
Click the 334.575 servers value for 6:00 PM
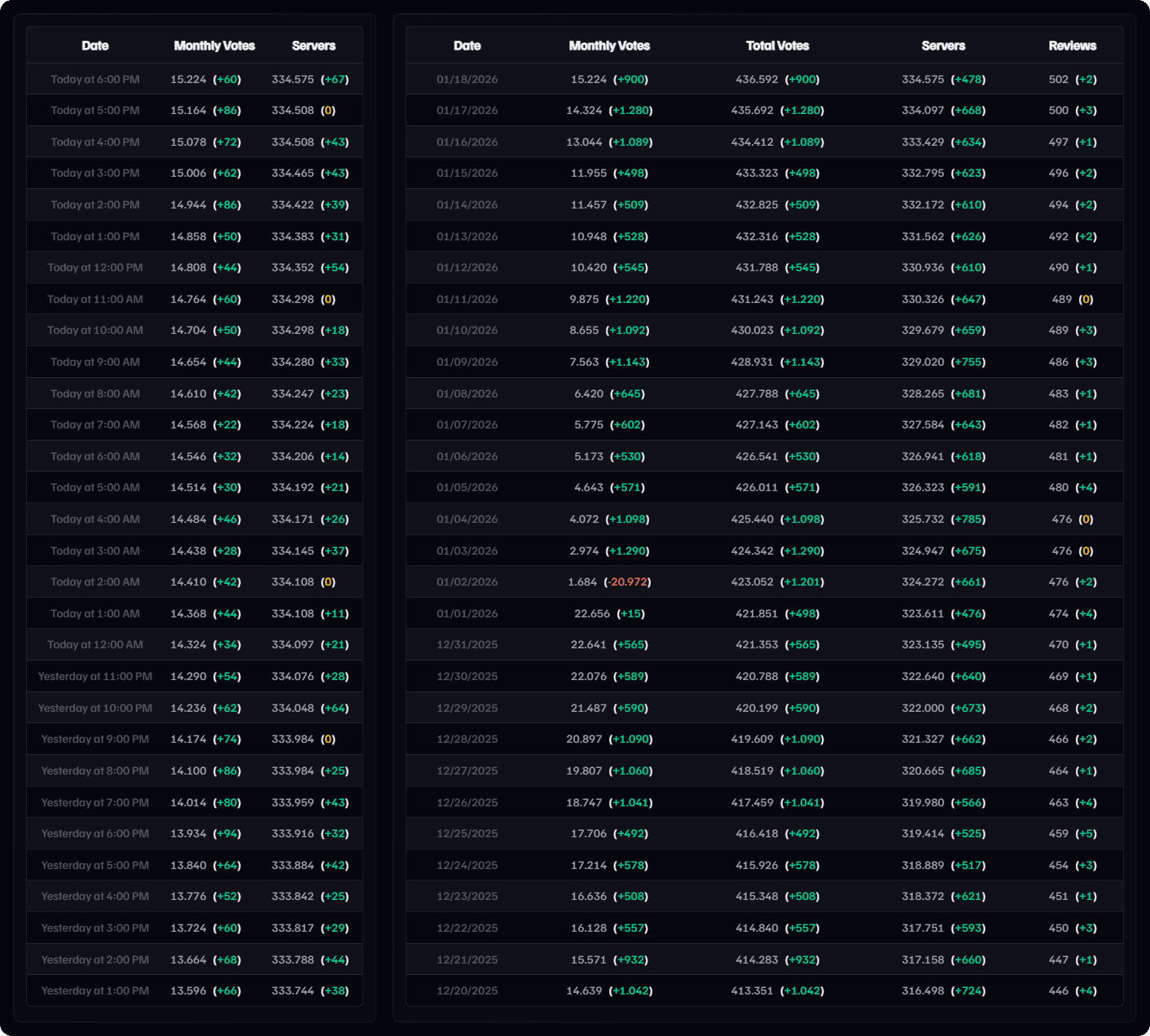[293, 79]
